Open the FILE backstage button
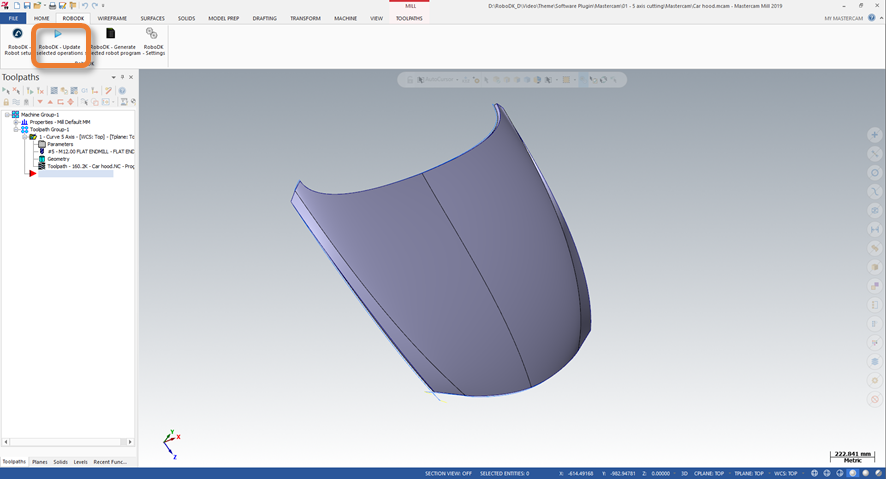Image resolution: width=886 pixels, height=479 pixels. tap(14, 18)
